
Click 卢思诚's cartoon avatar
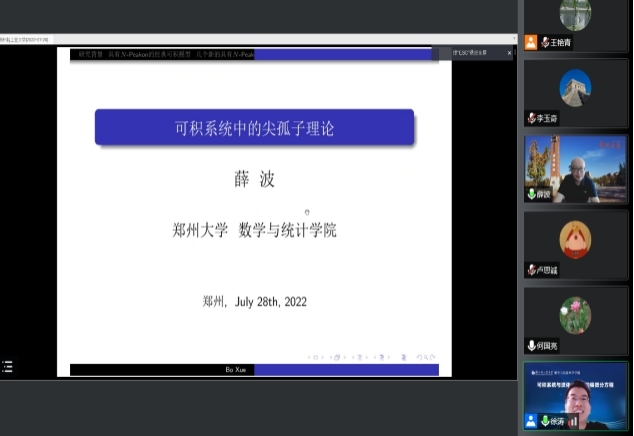(575, 239)
